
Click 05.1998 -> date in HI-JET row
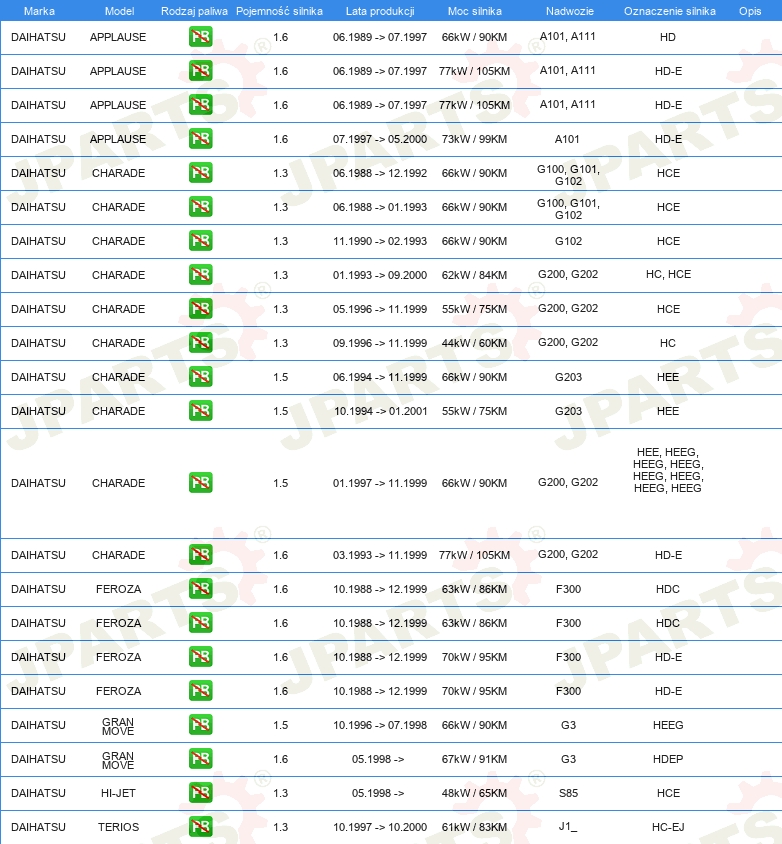378,793
